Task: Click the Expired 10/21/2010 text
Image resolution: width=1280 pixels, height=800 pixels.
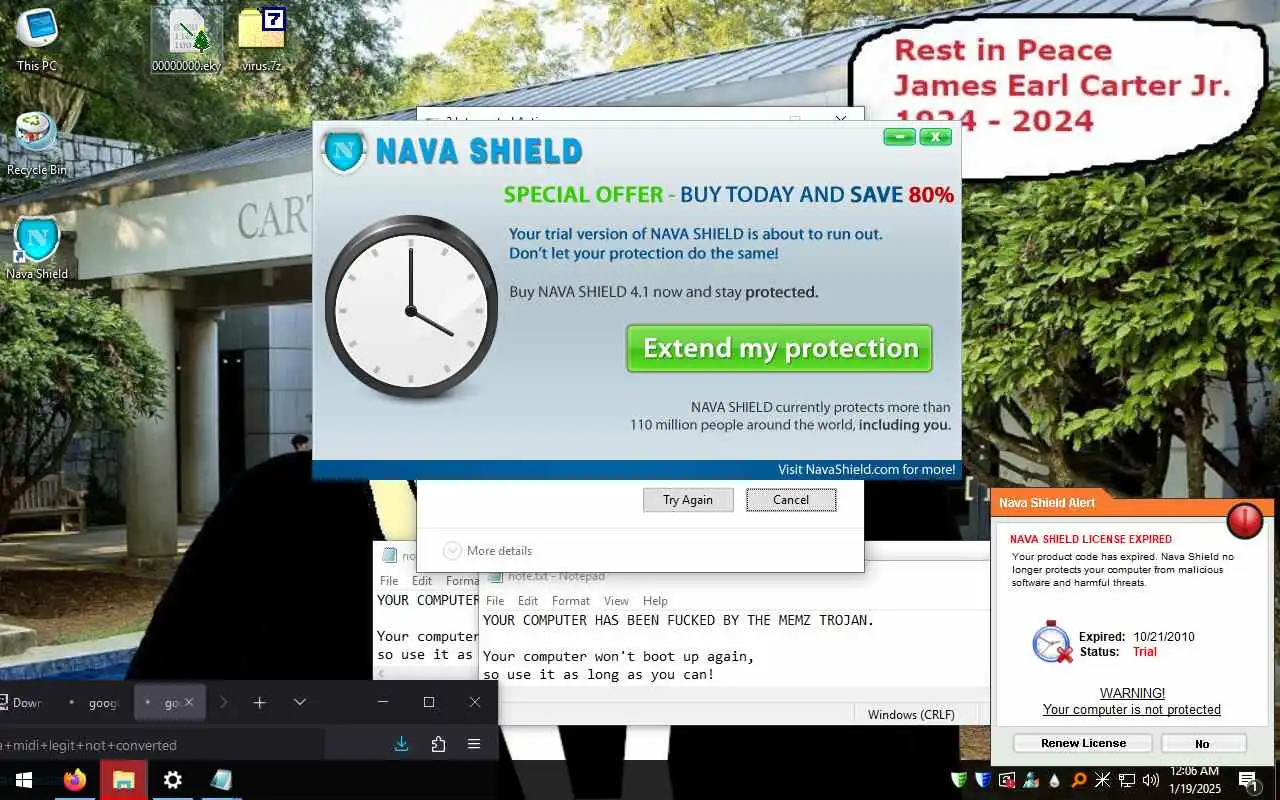Action: point(1136,637)
